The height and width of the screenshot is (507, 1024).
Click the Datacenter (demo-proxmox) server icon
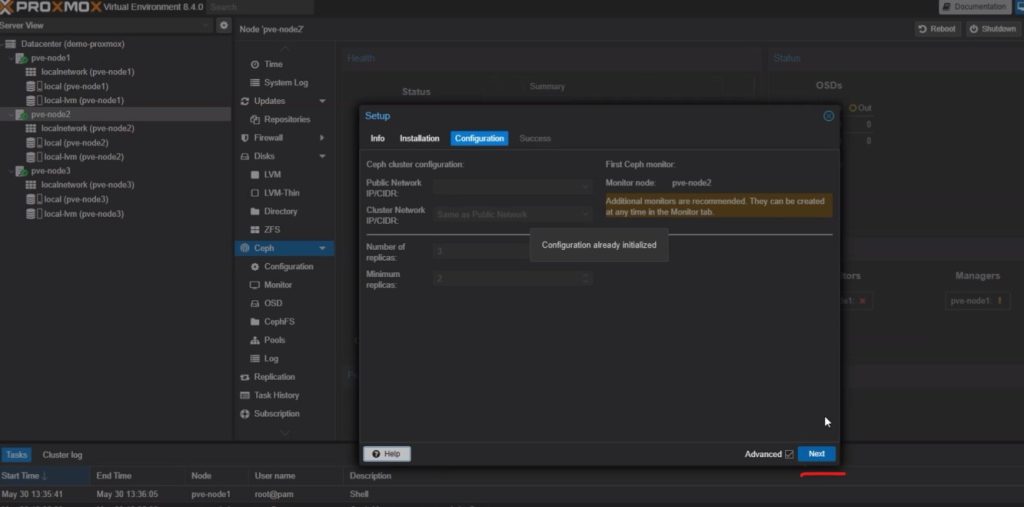tap(10, 44)
